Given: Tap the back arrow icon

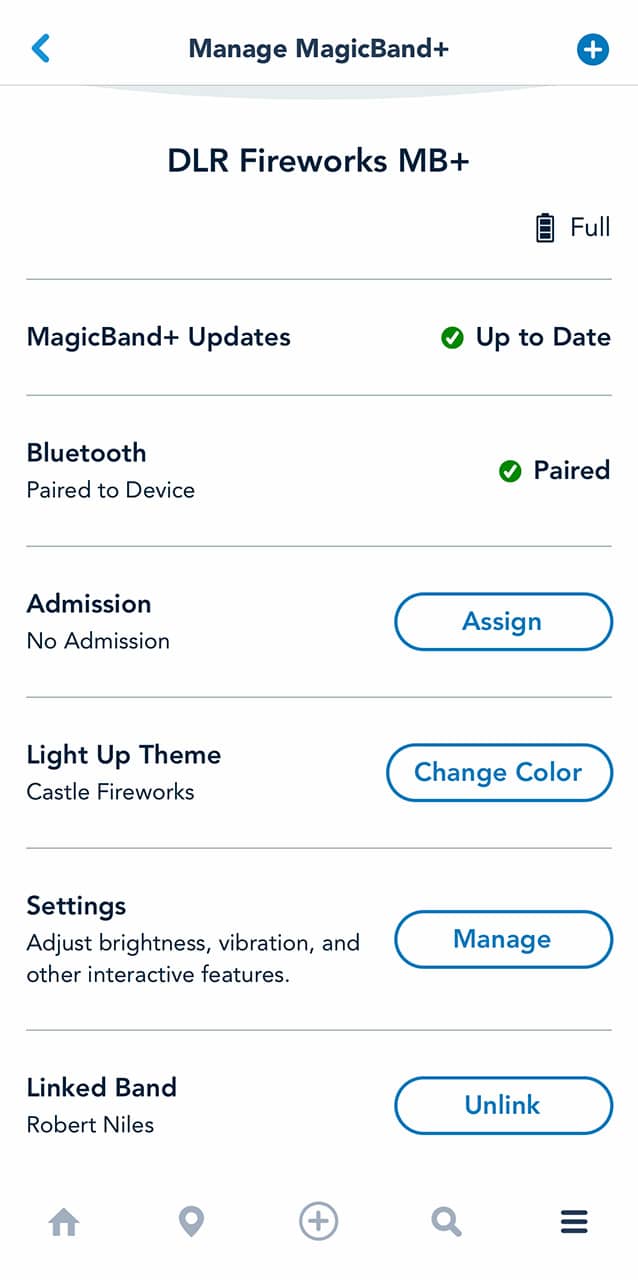Looking at the screenshot, I should [x=41, y=48].
